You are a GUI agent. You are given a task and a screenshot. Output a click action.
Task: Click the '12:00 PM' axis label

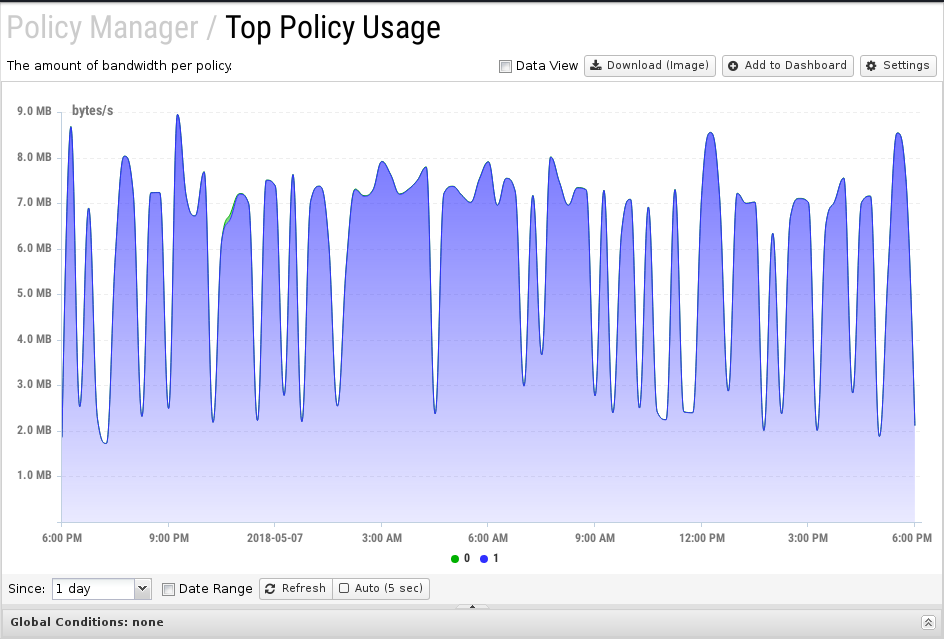click(x=701, y=538)
